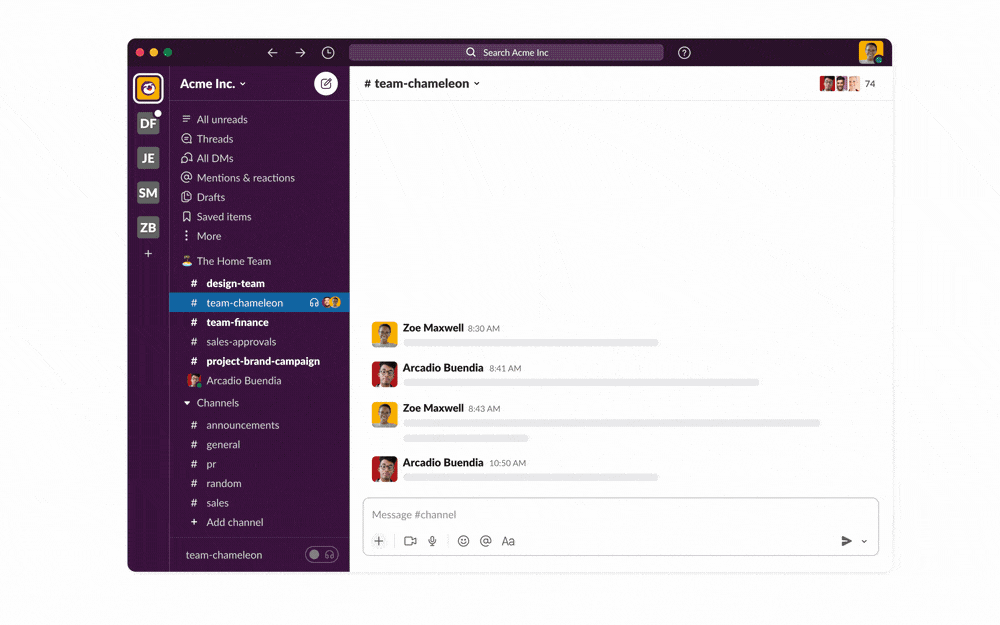The height and width of the screenshot is (625, 1000).
Task: Open send options dropdown arrow
Action: pyautogui.click(x=864, y=541)
